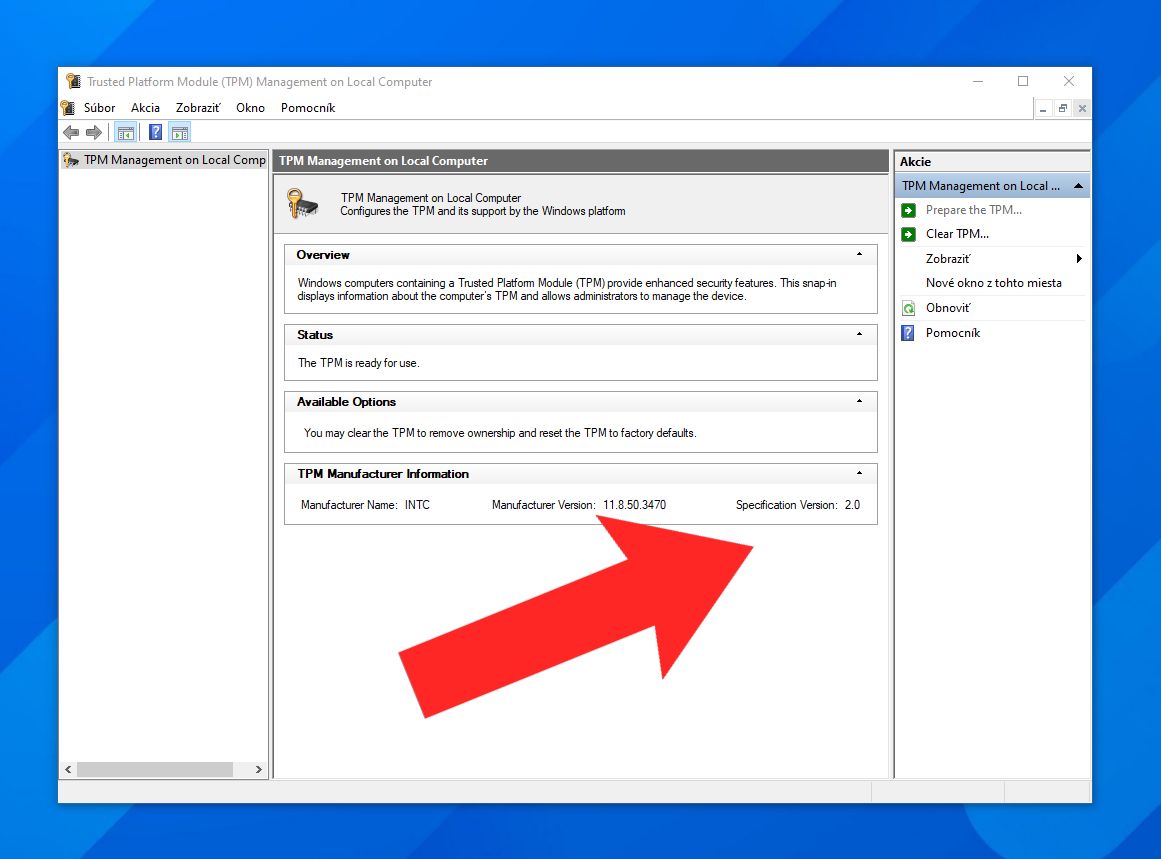
Task: Click the 'You may clear the TPM' options text
Action: tap(500, 433)
